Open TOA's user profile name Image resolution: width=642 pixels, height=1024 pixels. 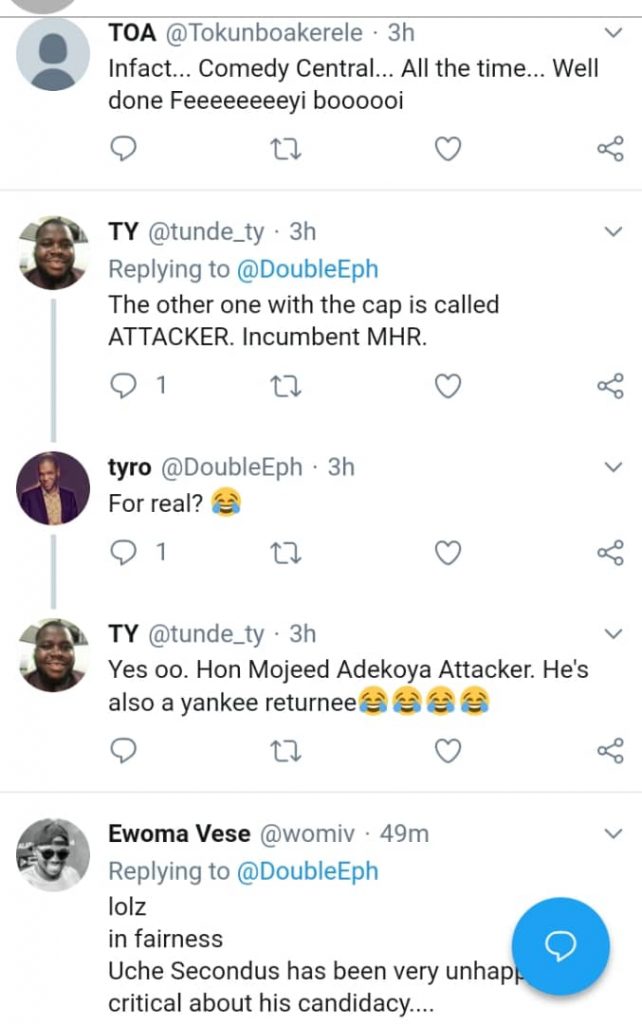point(132,33)
